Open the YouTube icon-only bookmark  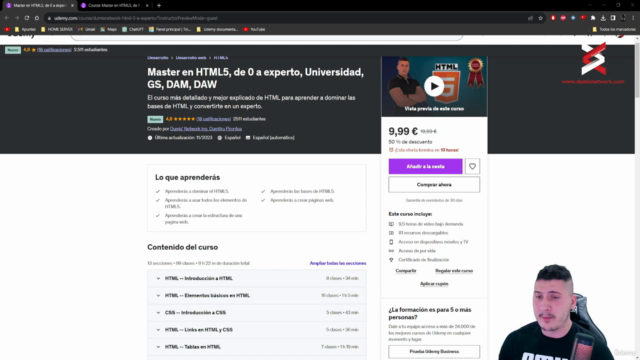pyautogui.click(x=7, y=29)
